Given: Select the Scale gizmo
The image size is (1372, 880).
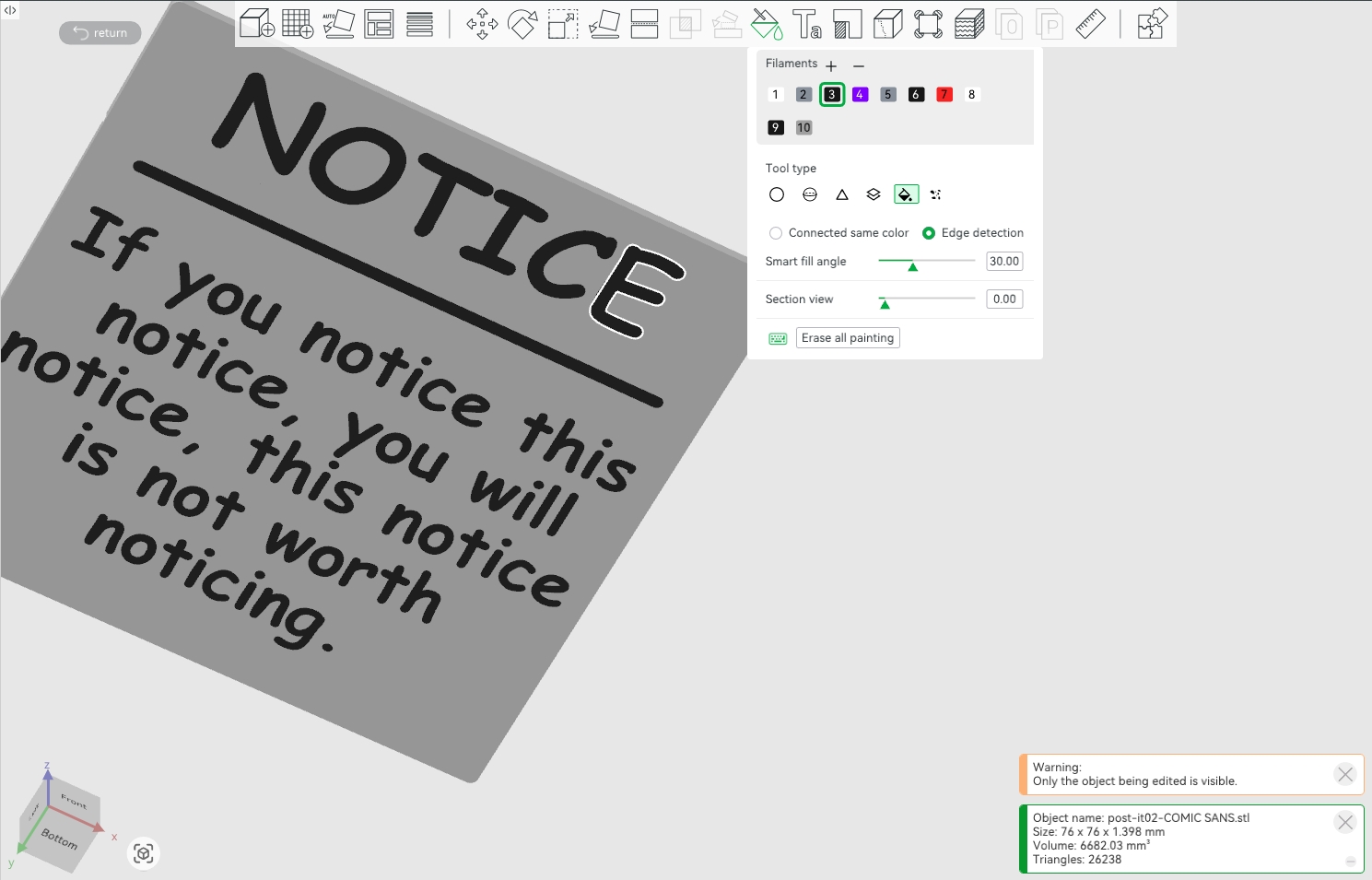Looking at the screenshot, I should (x=563, y=23).
